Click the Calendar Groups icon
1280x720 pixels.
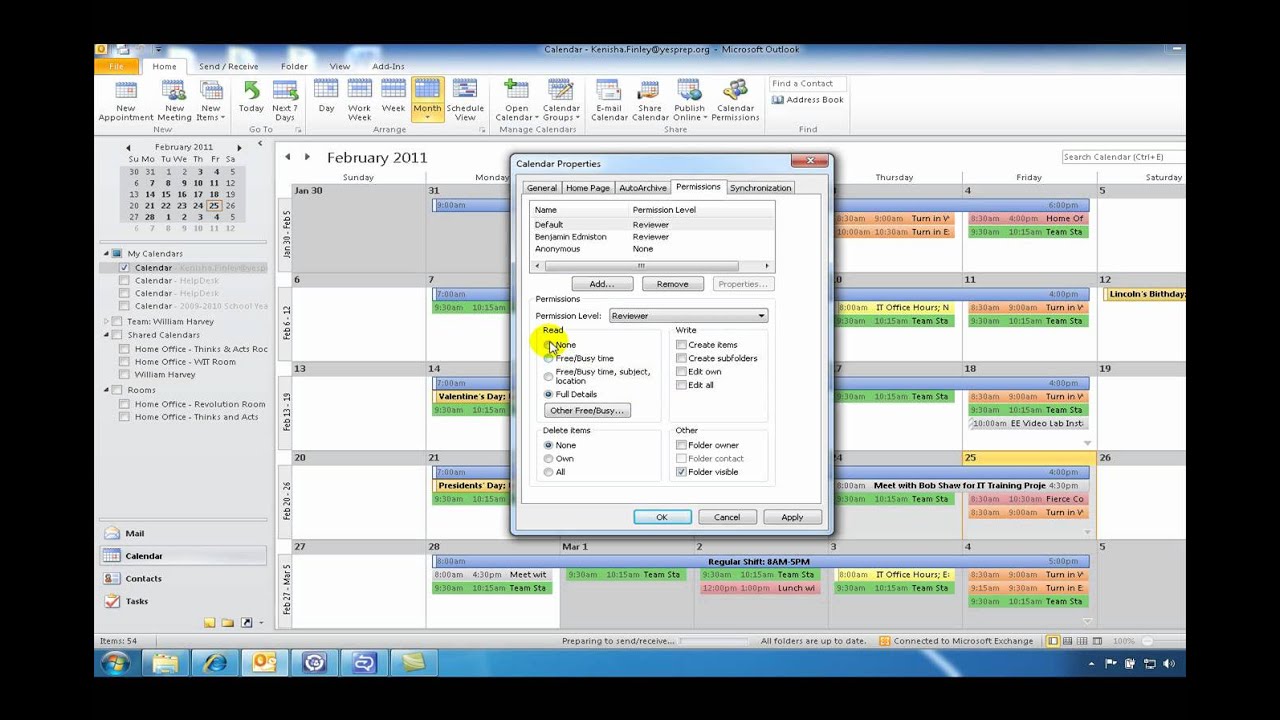click(x=561, y=100)
